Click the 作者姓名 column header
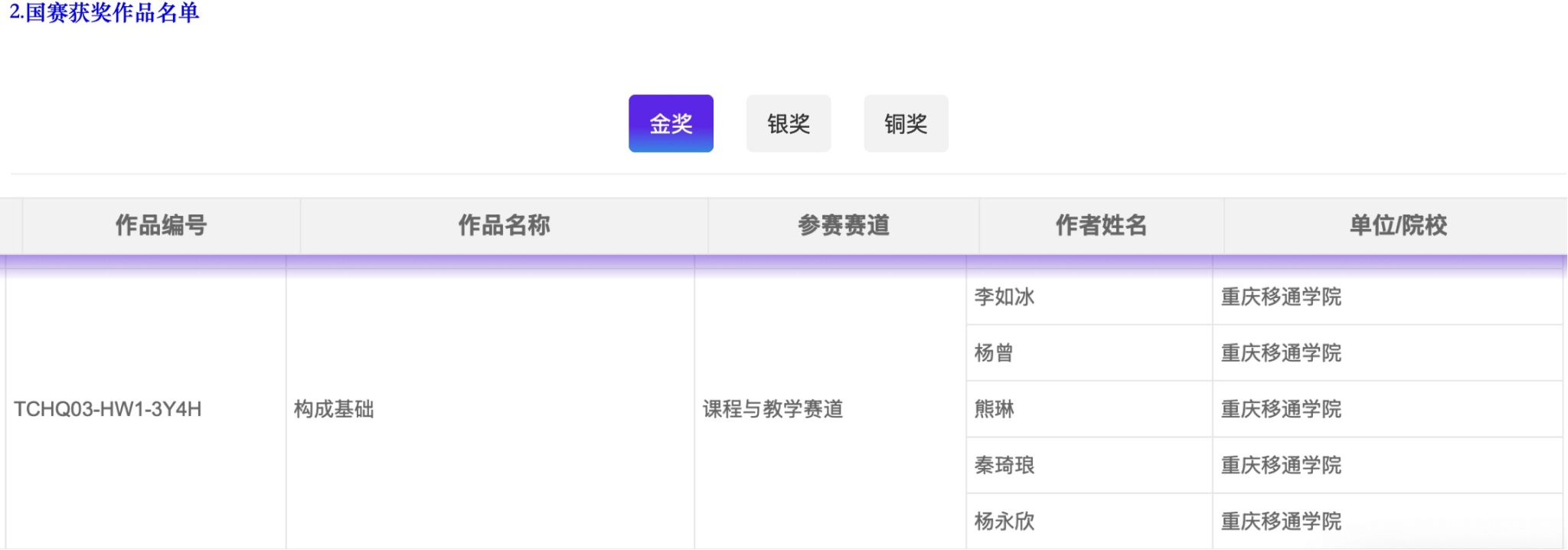1568x550 pixels. click(x=1101, y=225)
